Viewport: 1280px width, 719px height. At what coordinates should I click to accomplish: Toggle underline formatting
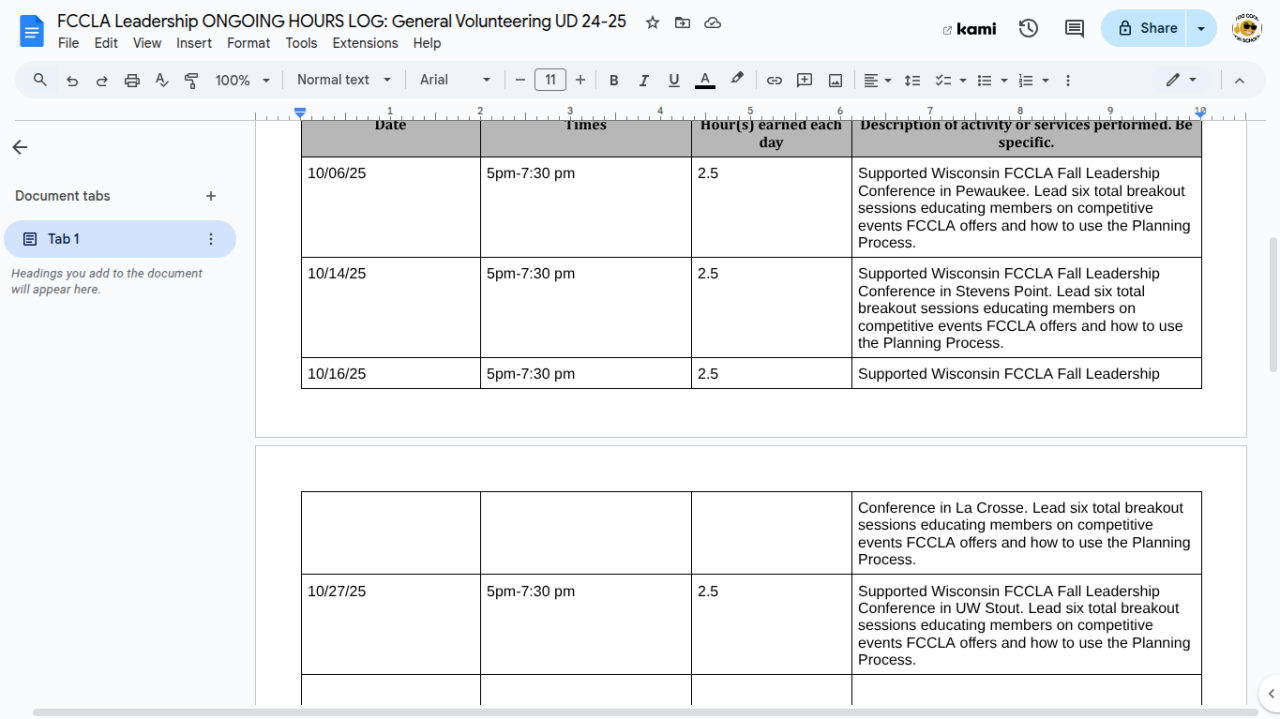(674, 80)
